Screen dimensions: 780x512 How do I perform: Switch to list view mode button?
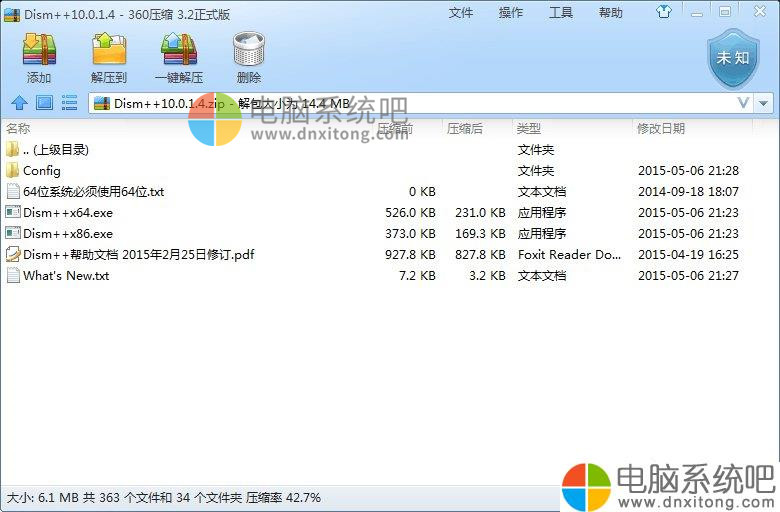69,103
